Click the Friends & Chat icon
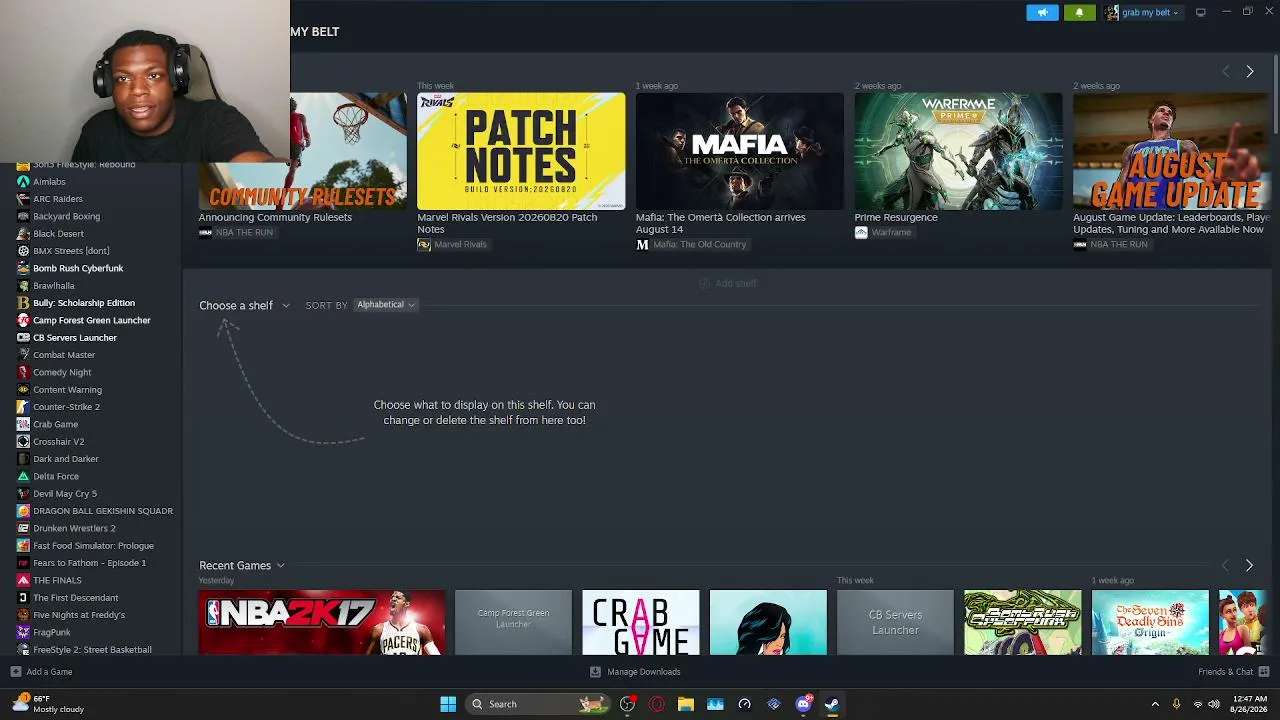 [1264, 672]
